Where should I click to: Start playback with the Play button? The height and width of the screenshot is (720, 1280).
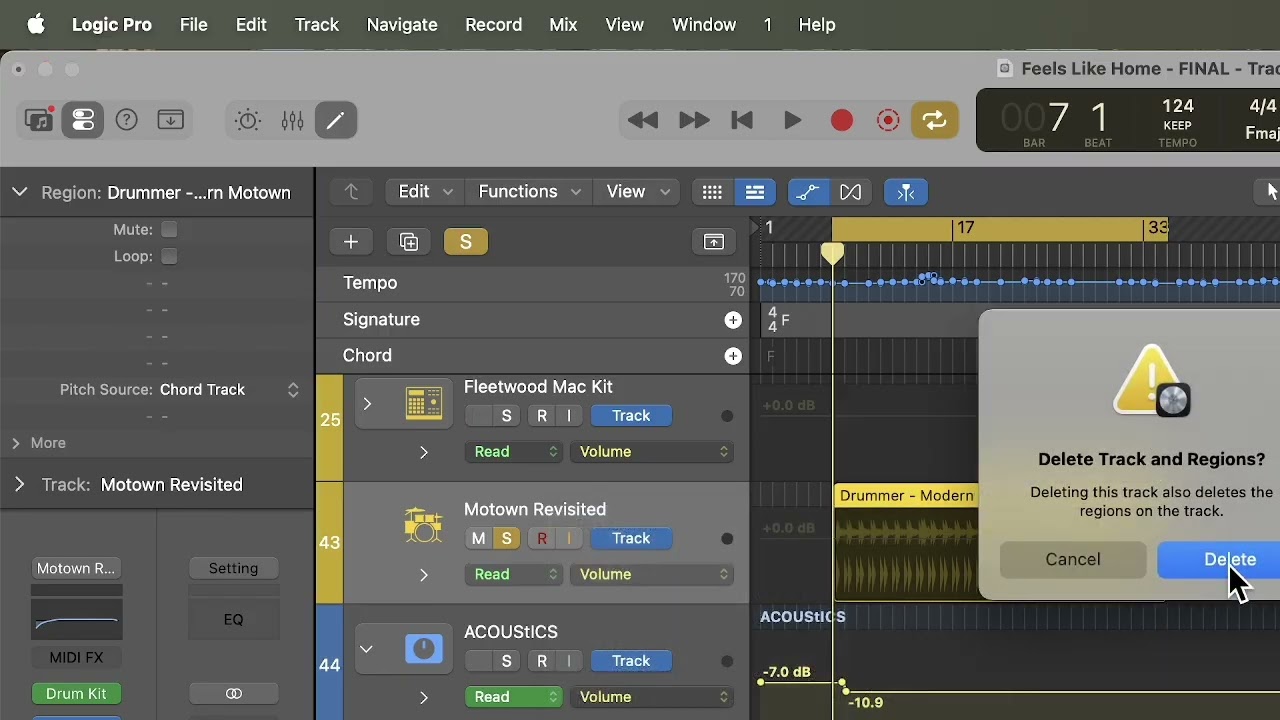[792, 121]
